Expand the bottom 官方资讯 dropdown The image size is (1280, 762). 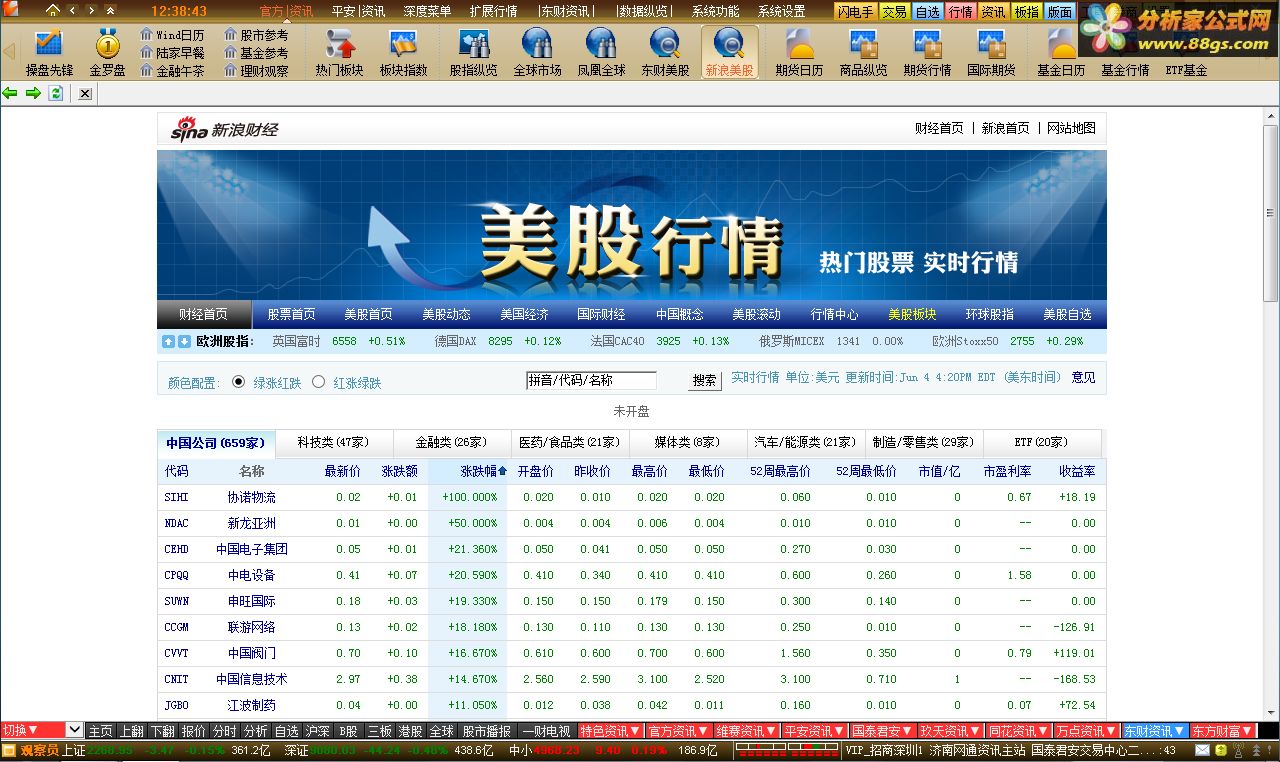679,731
